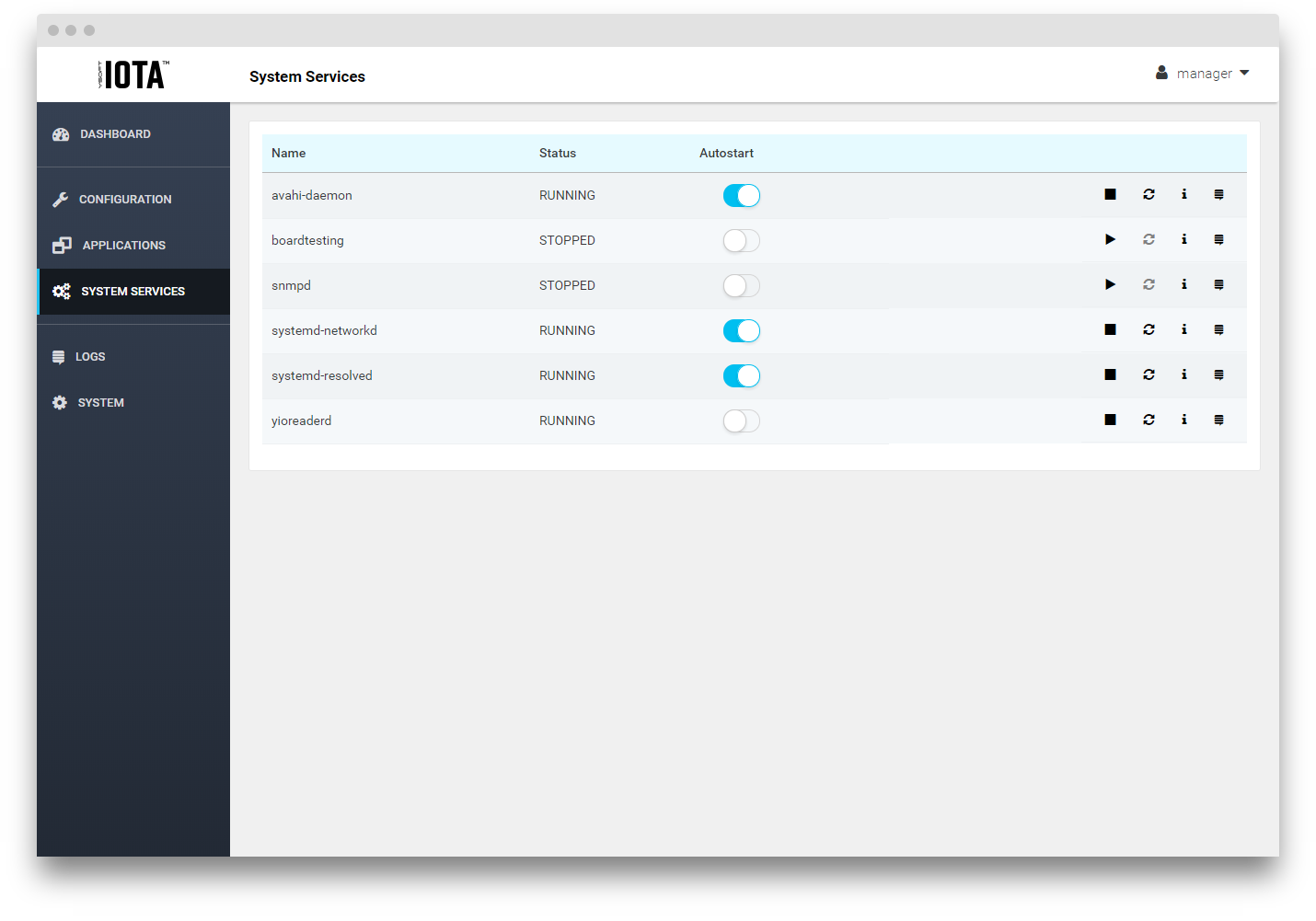Open the Logs page
Image resolution: width=1316 pixels, height=921 pixels.
89,357
